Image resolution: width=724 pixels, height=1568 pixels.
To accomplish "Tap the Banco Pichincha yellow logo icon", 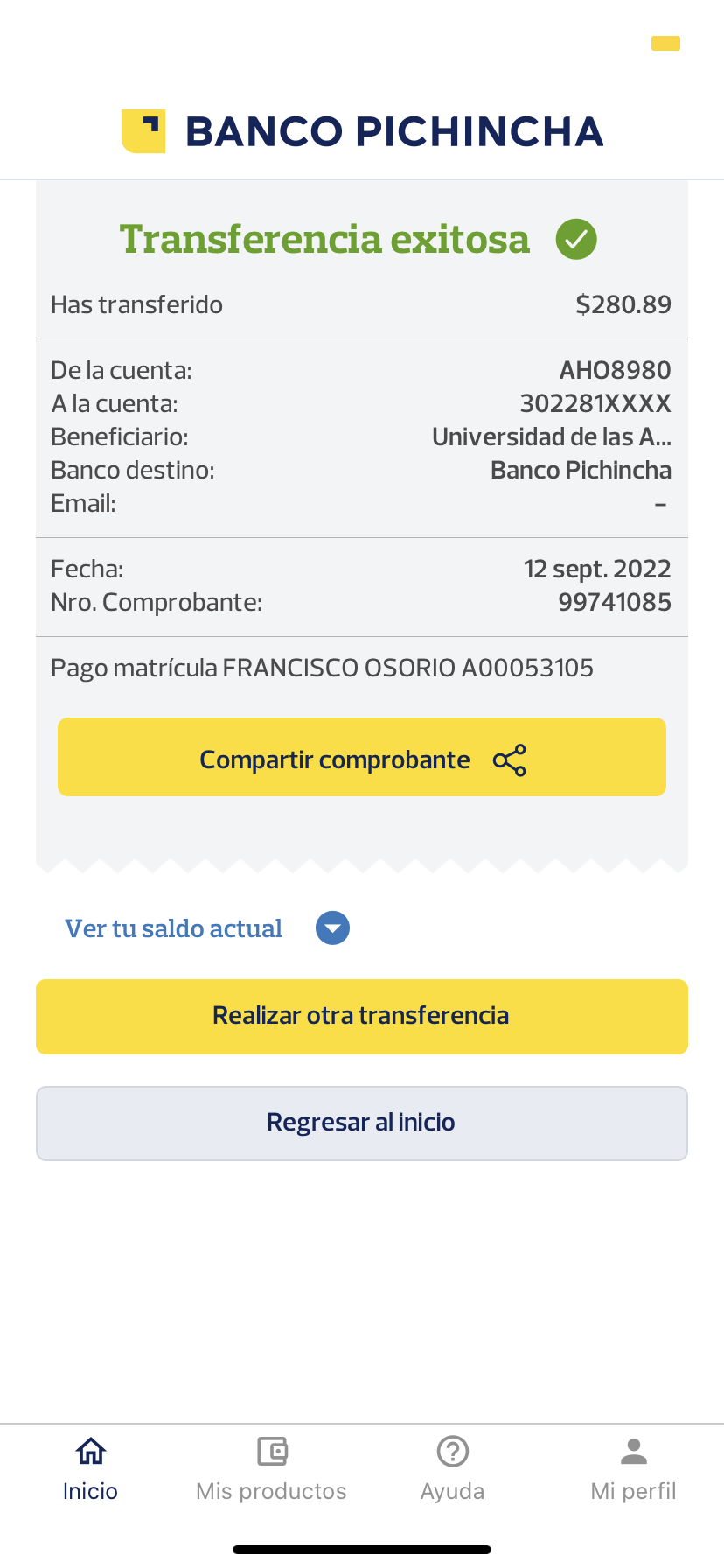I will [x=143, y=131].
